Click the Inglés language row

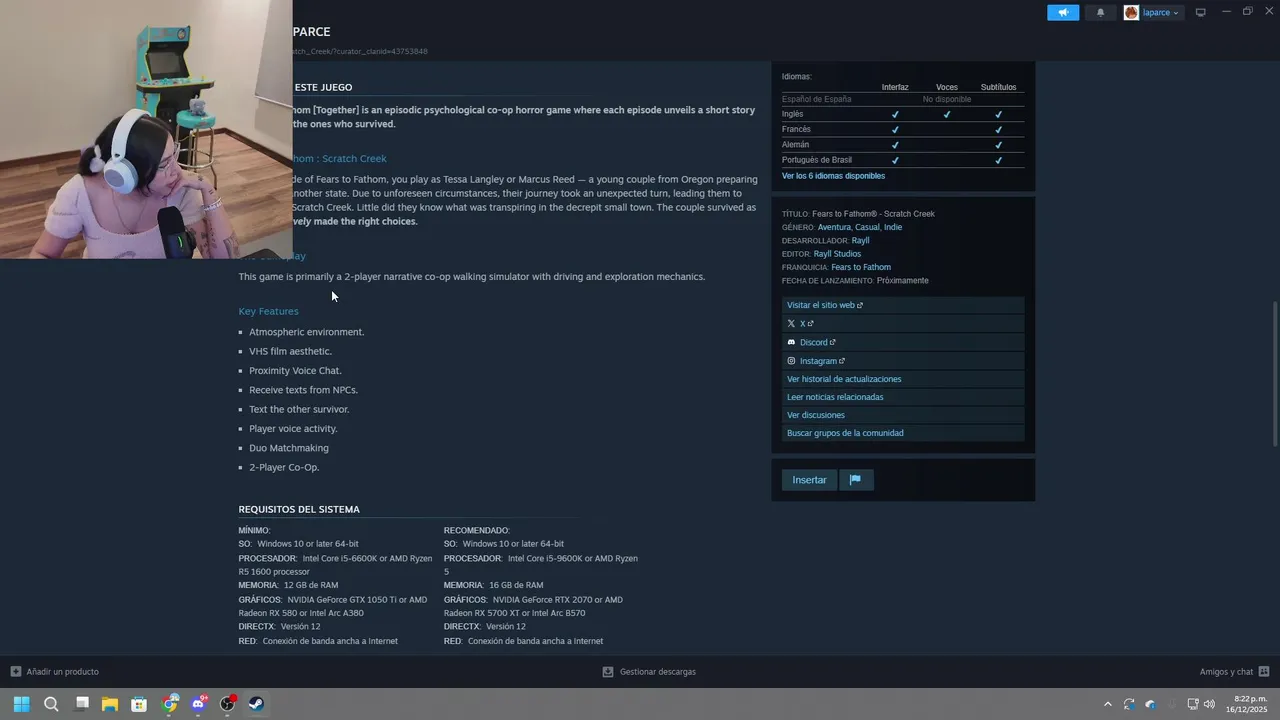pyautogui.click(x=903, y=114)
